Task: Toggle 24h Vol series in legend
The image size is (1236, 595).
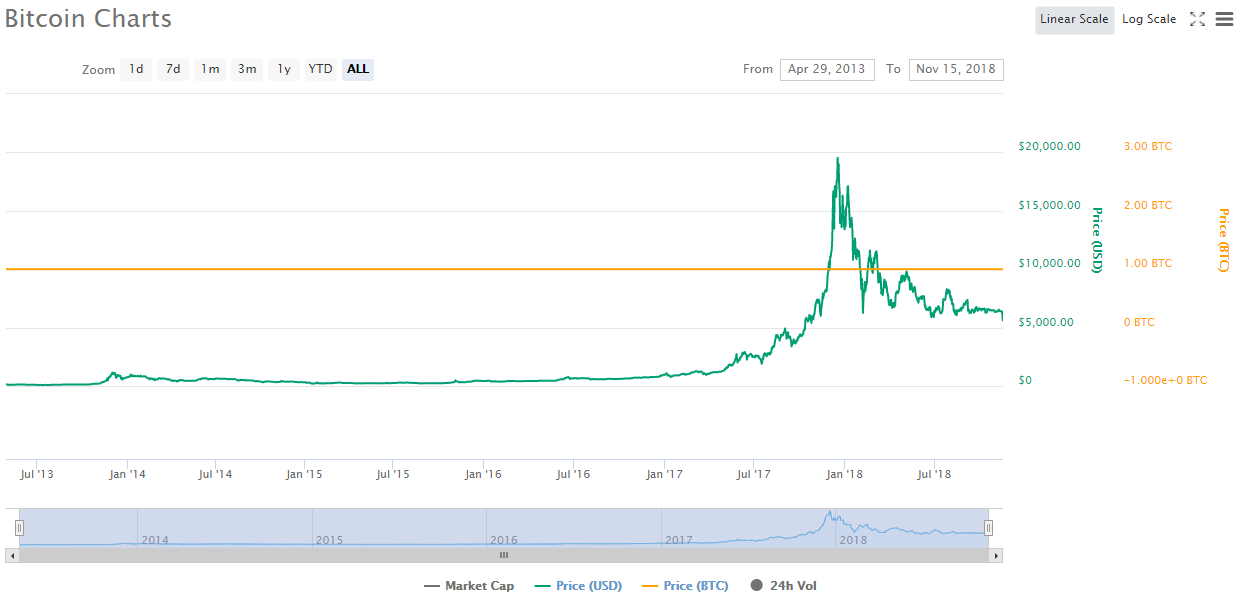Action: point(783,586)
